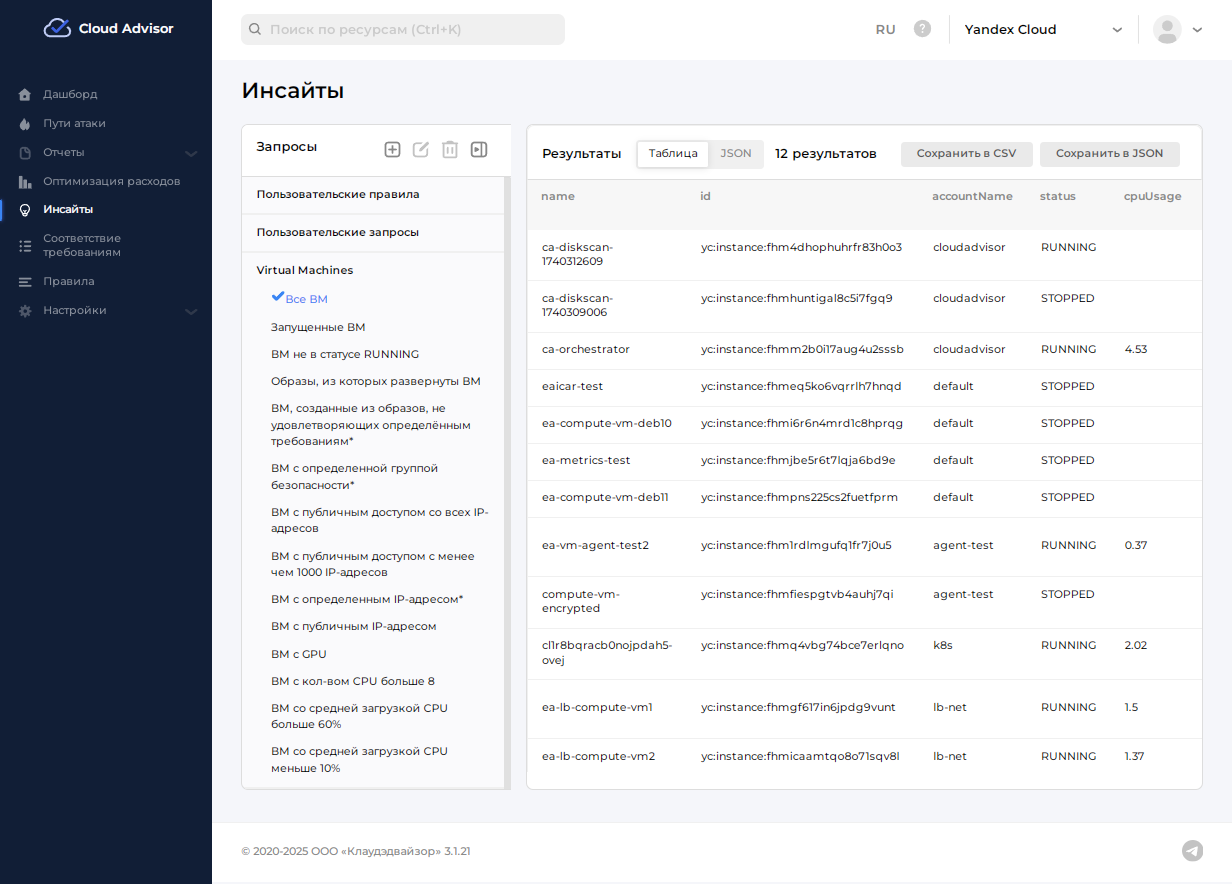
Task: Open the help question mark icon
Action: 922,29
